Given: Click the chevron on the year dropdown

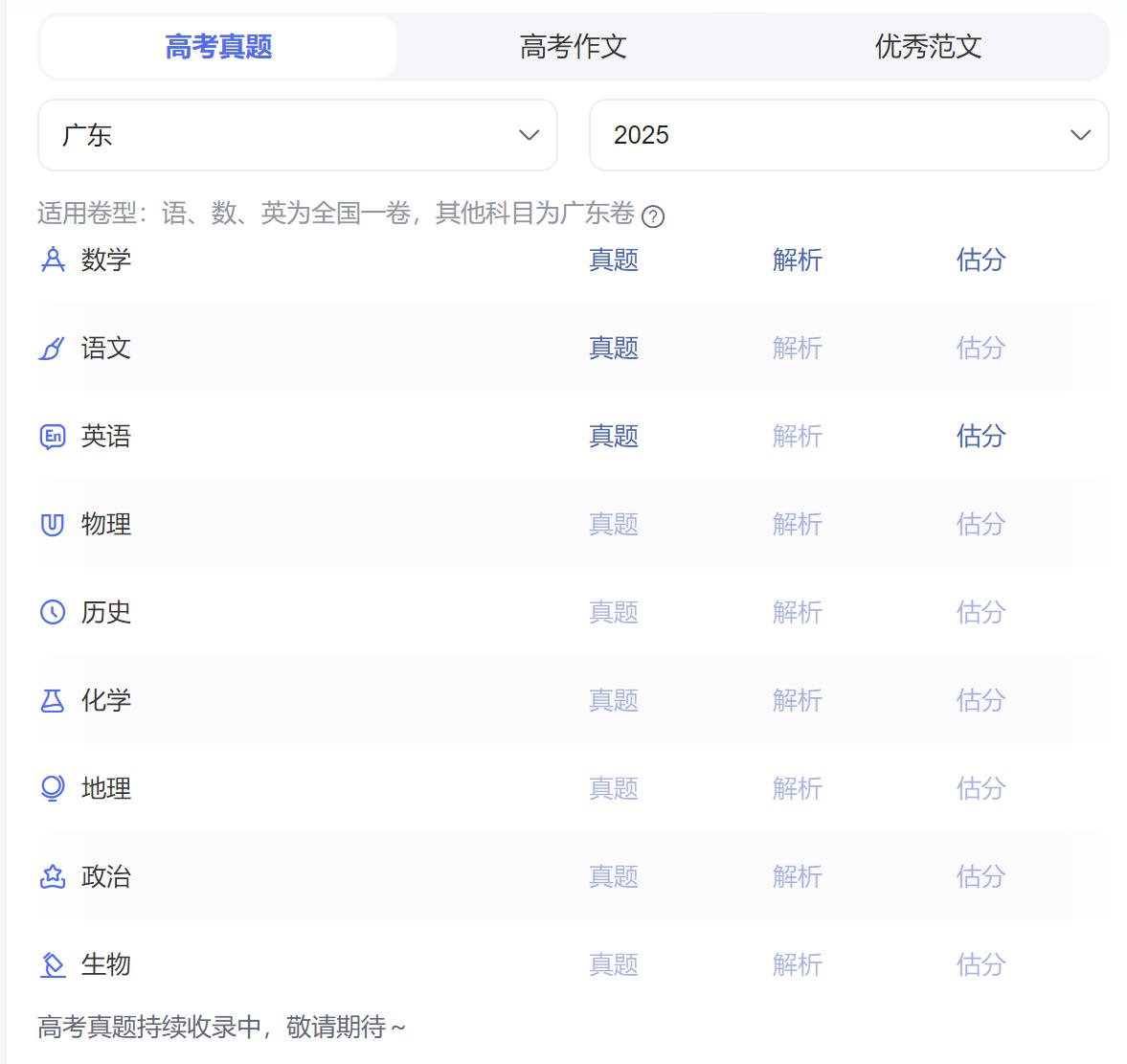Looking at the screenshot, I should pos(1080,136).
